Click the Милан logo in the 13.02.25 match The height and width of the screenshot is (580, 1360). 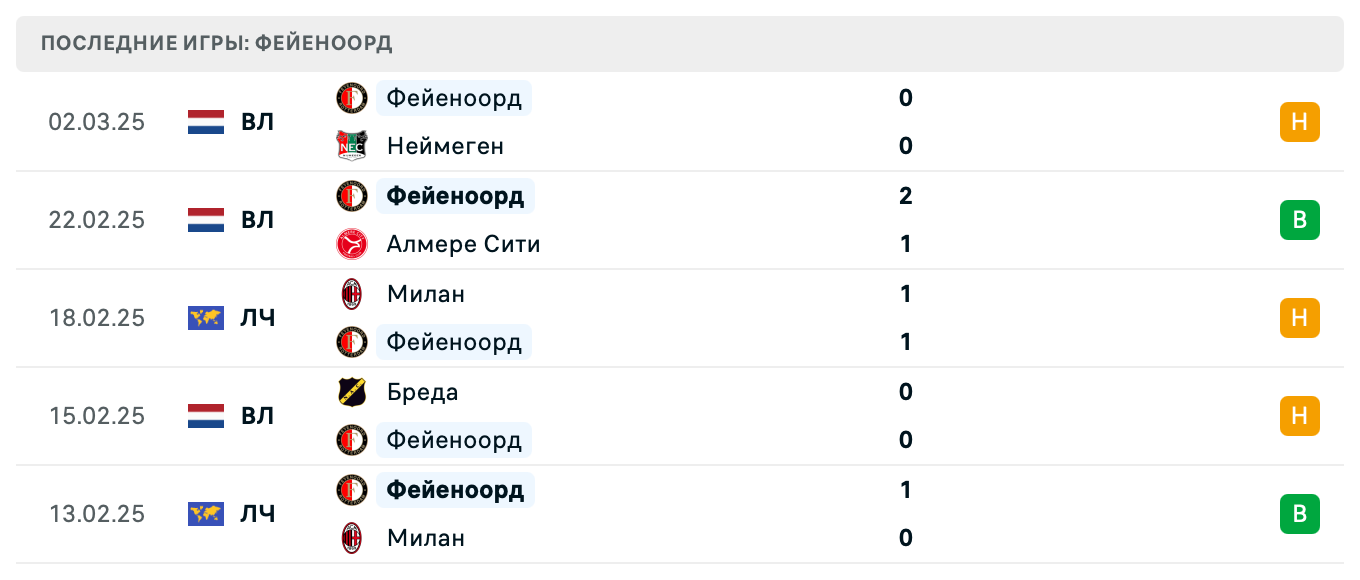(351, 538)
